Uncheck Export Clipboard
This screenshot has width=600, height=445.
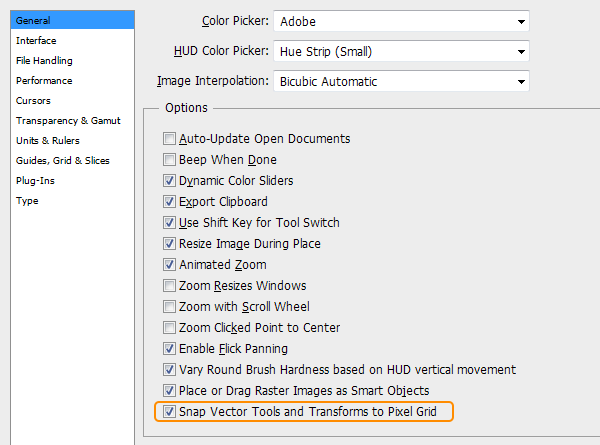170,202
